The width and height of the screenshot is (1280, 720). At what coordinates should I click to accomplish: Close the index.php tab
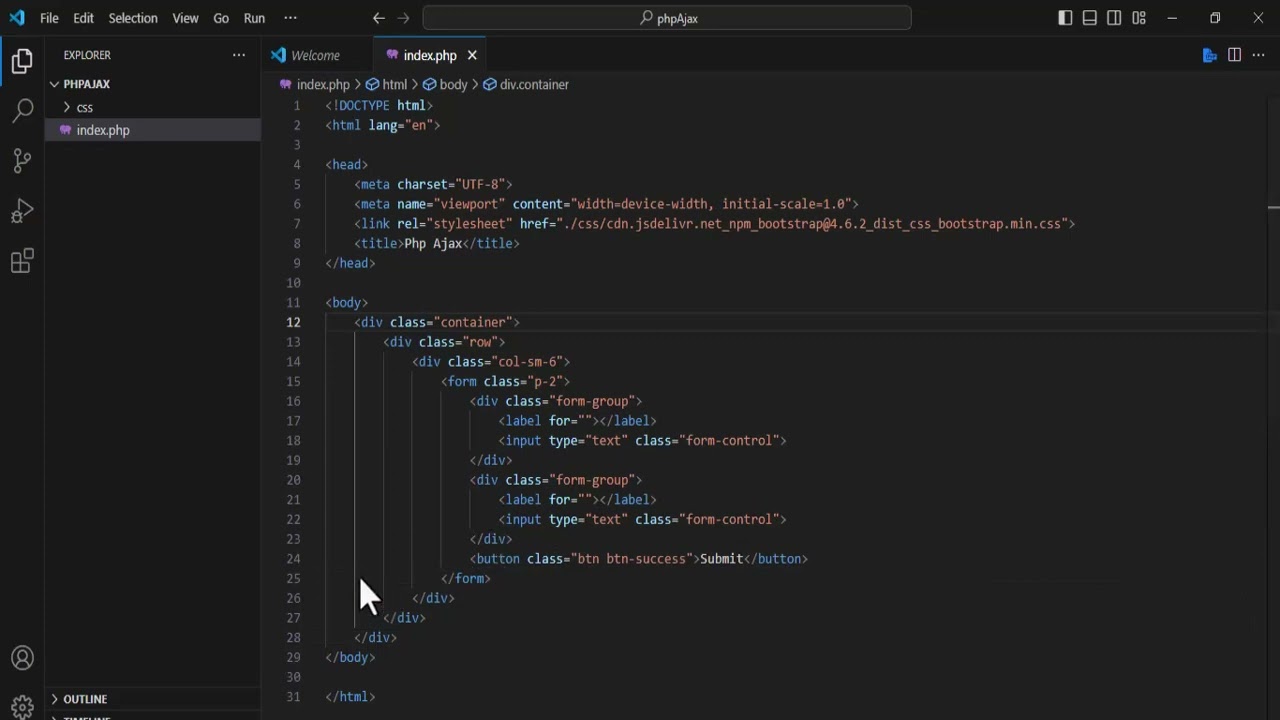[472, 55]
